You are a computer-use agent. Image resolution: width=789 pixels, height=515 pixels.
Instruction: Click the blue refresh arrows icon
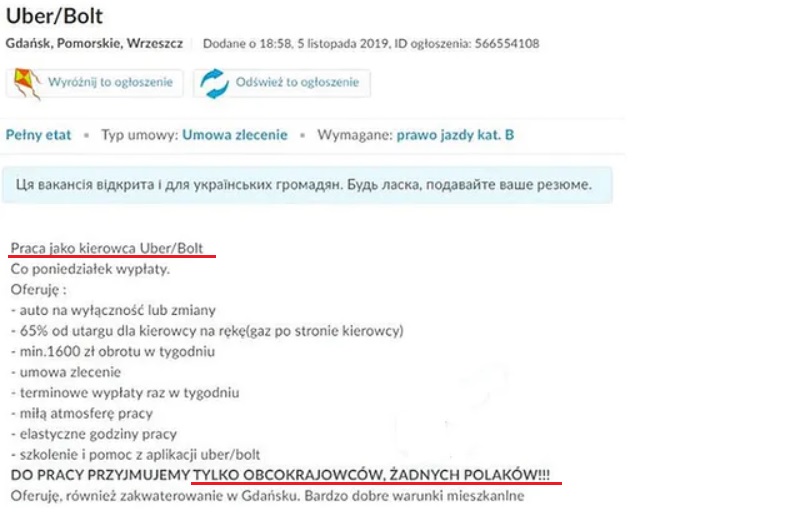(214, 84)
